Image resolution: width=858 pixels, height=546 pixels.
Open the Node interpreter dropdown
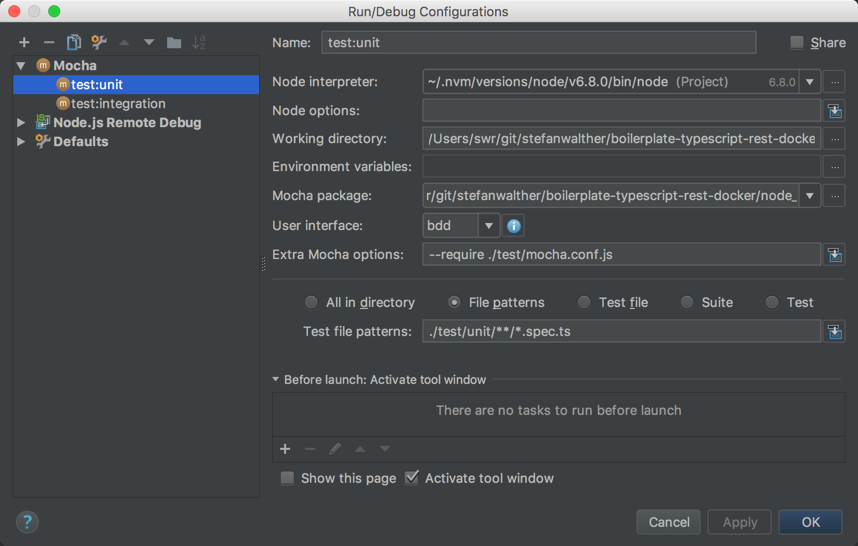(x=810, y=82)
